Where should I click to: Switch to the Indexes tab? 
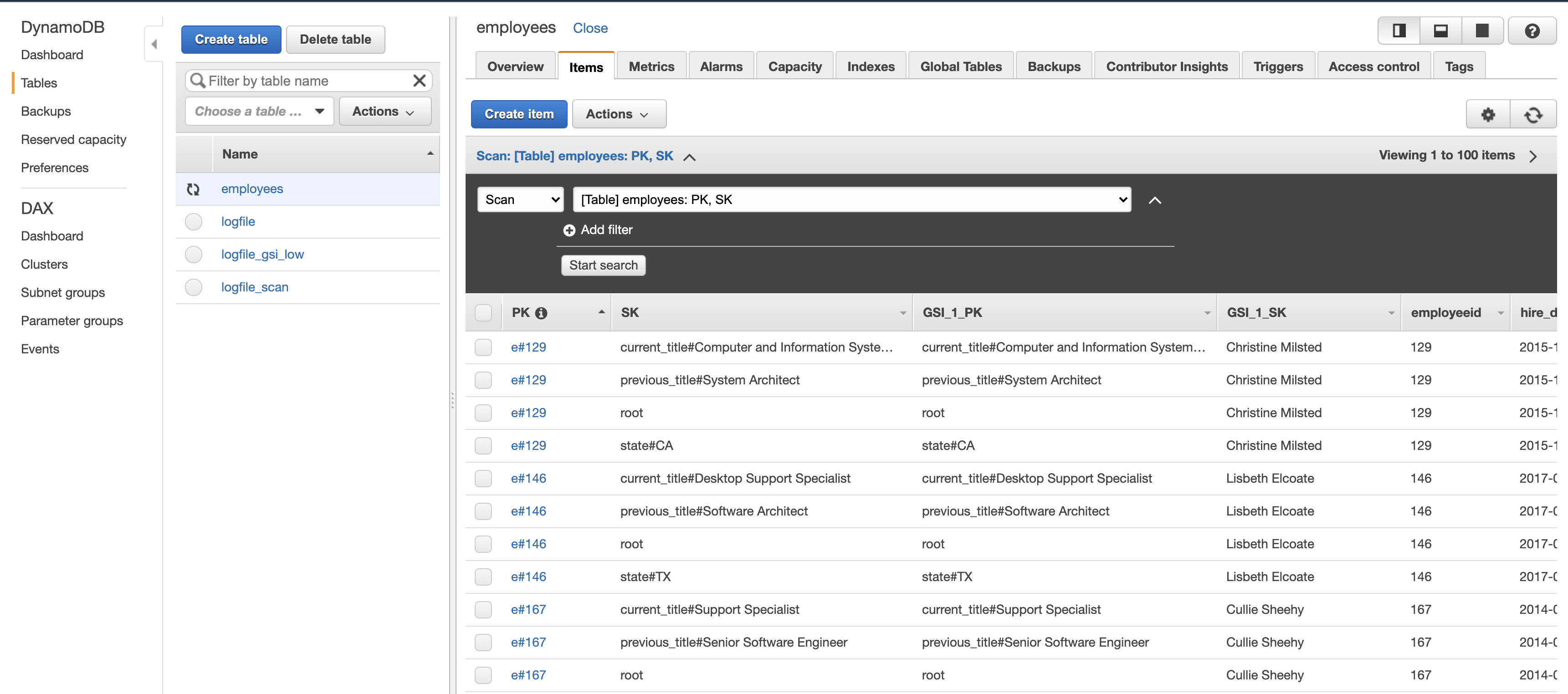(871, 67)
